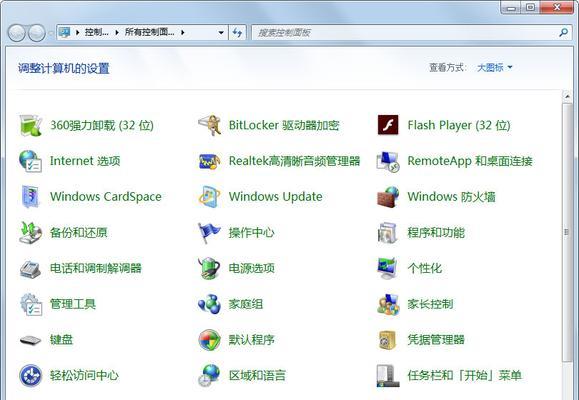Click the 备份和还原 icon

(31, 232)
